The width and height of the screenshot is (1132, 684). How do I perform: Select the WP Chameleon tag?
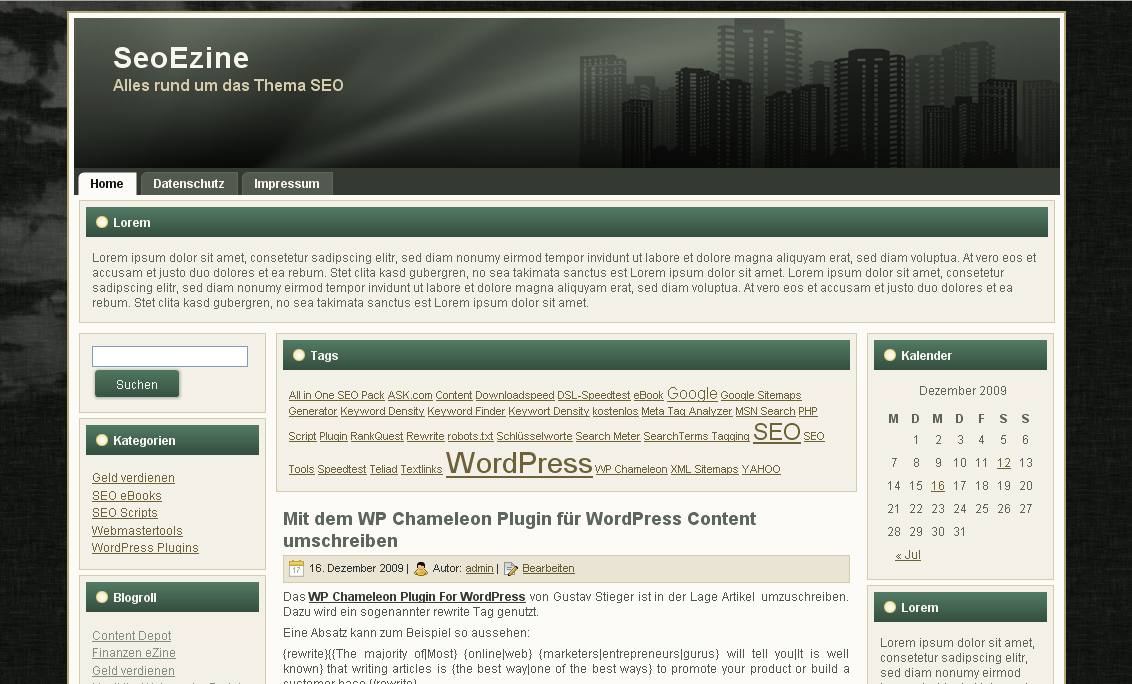pos(631,469)
